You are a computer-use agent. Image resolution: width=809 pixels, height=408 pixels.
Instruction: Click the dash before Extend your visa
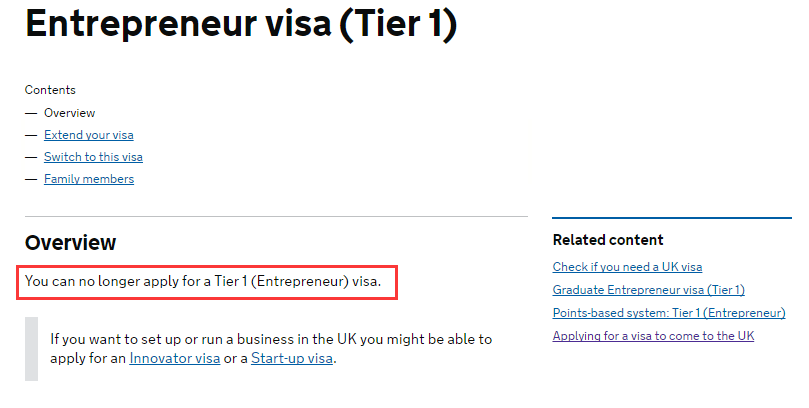coord(31,135)
